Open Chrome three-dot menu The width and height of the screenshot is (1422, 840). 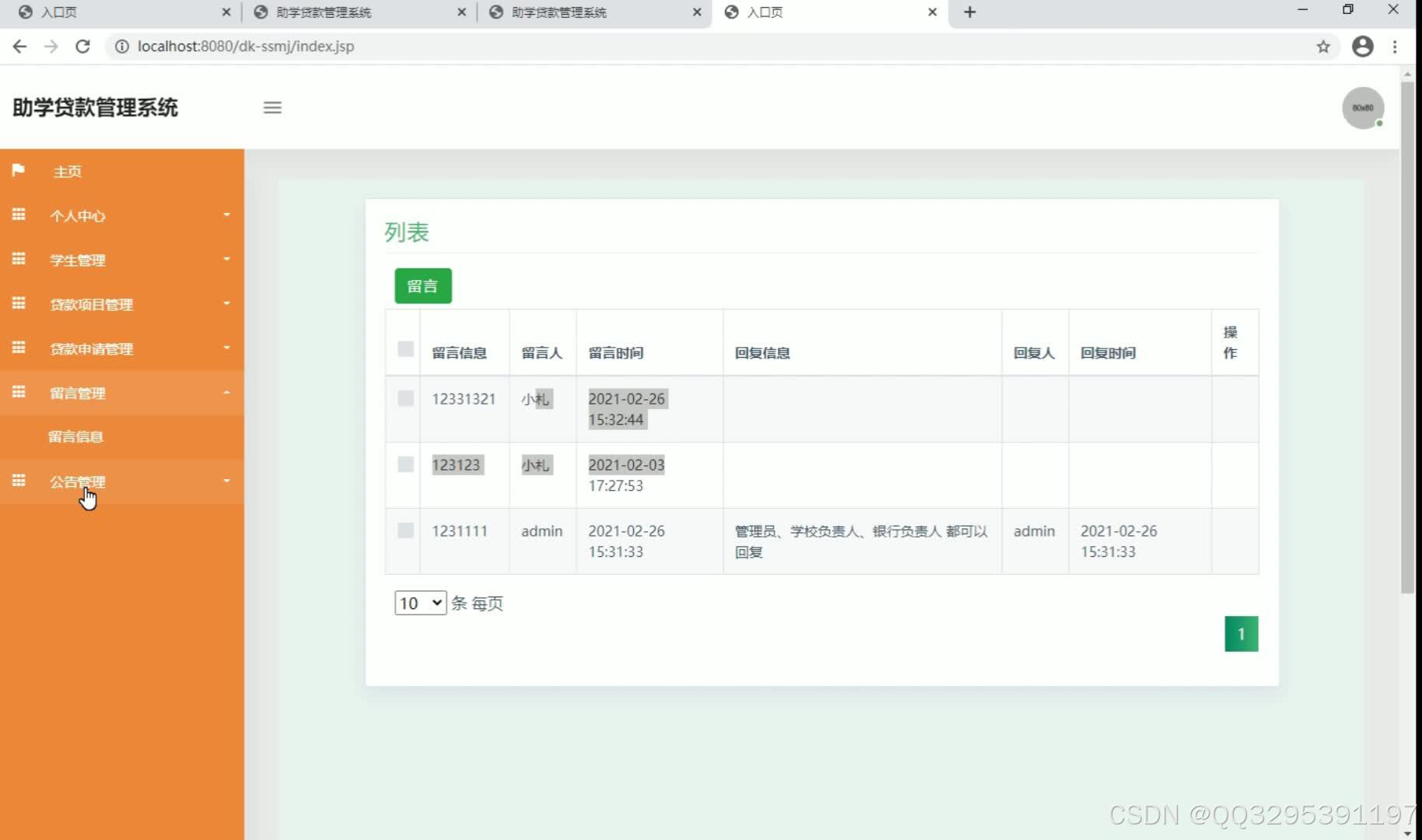click(1395, 47)
